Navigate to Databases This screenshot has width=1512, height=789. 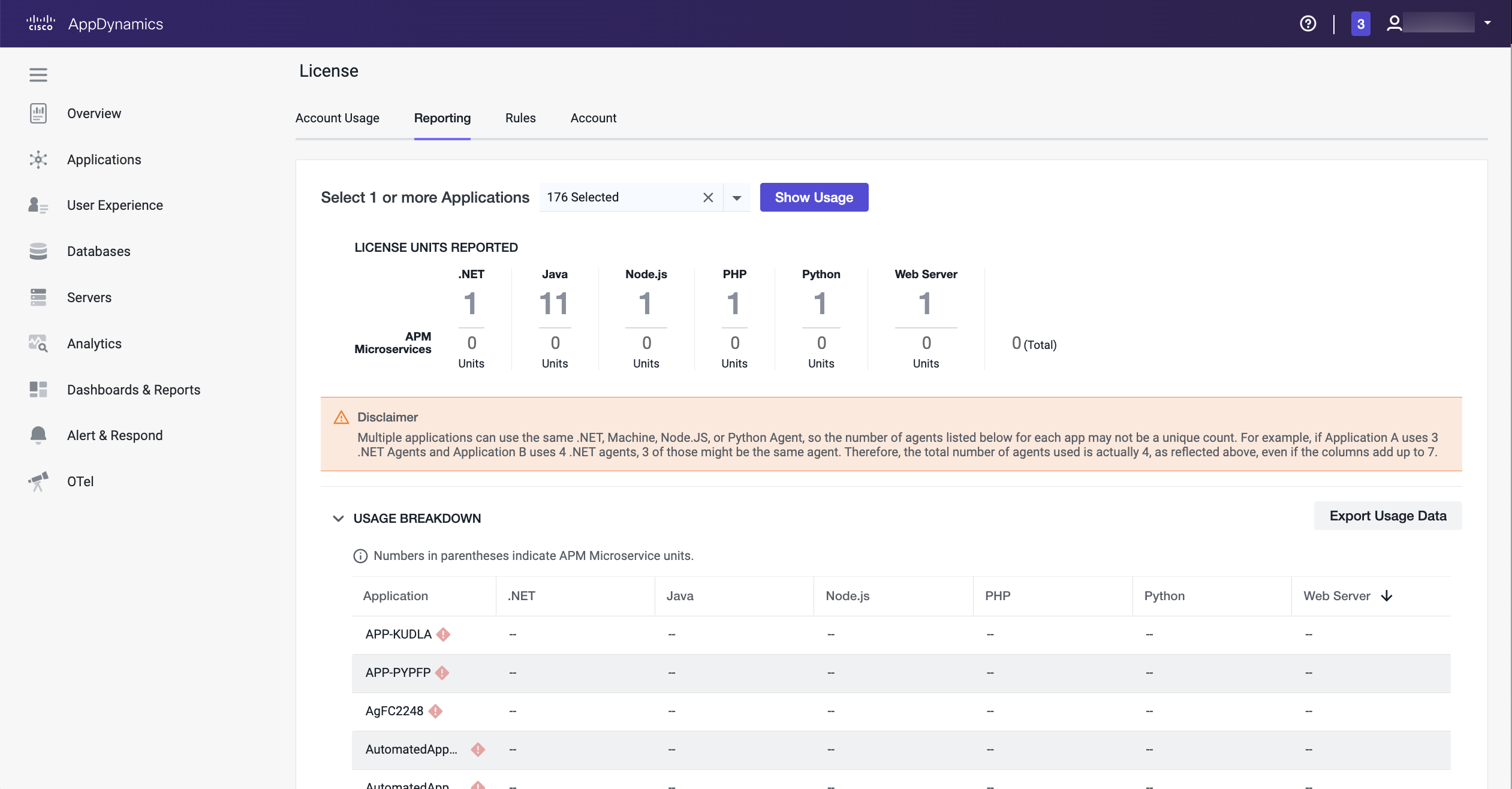99,251
